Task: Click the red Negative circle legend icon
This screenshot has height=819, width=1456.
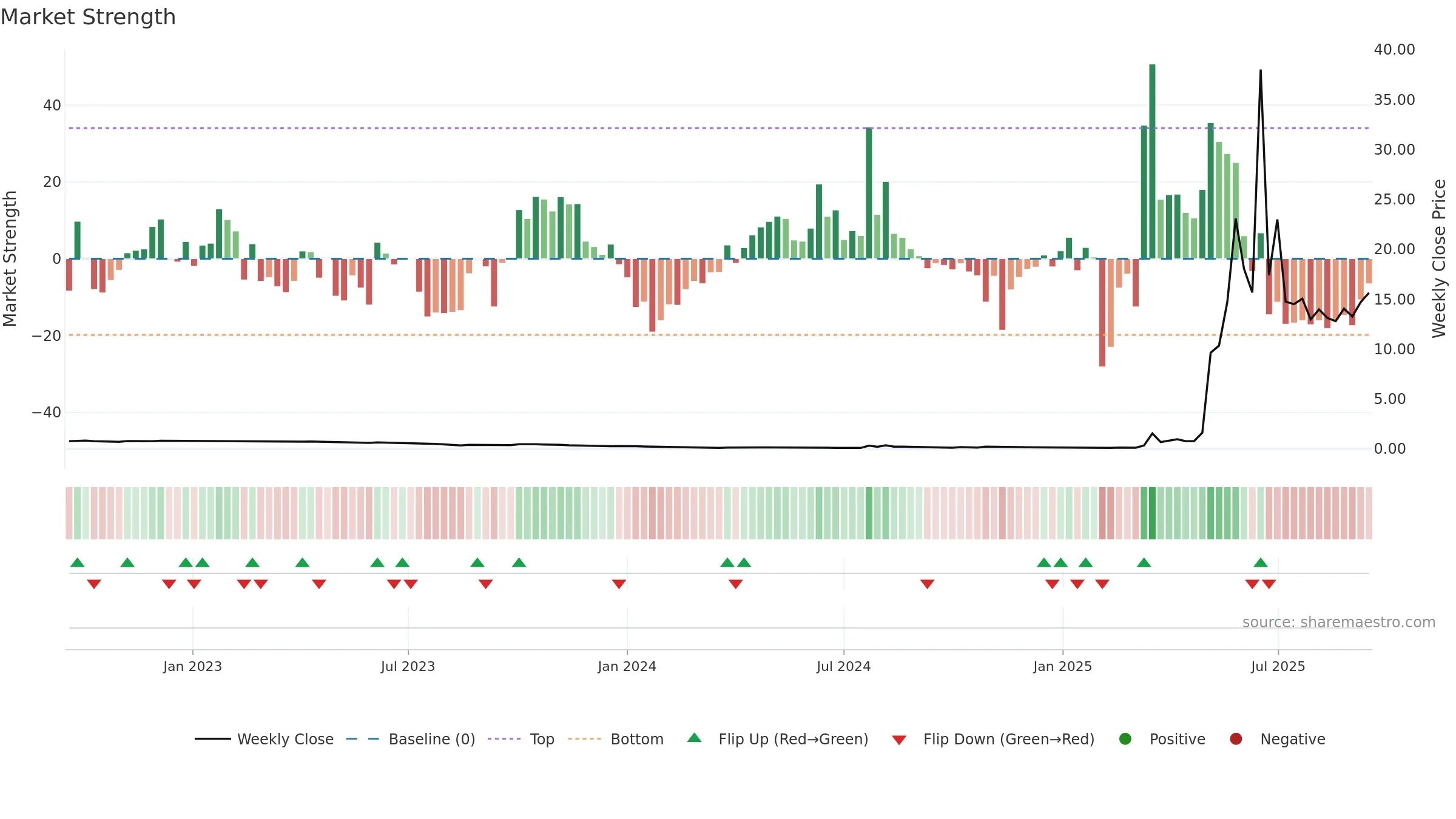Action: 1236,739
